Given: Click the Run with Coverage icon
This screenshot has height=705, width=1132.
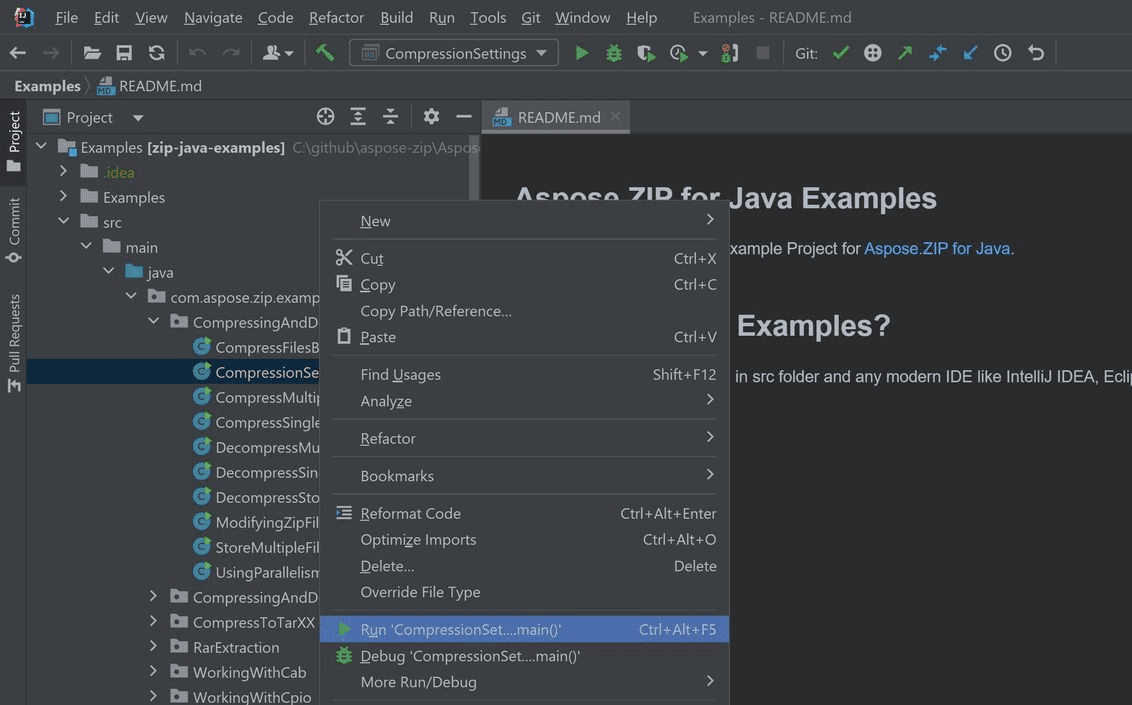Looking at the screenshot, I should coord(646,53).
